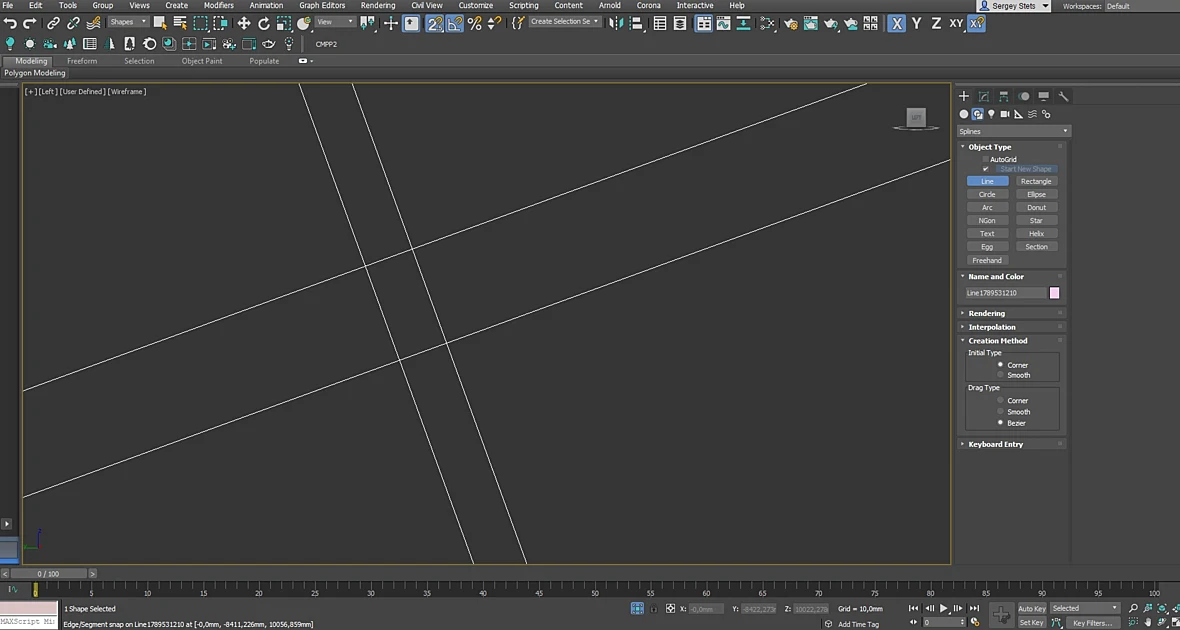Viewport: 1180px width, 630px height.
Task: Open the Create Selection Set dropdown
Action: pos(564,22)
